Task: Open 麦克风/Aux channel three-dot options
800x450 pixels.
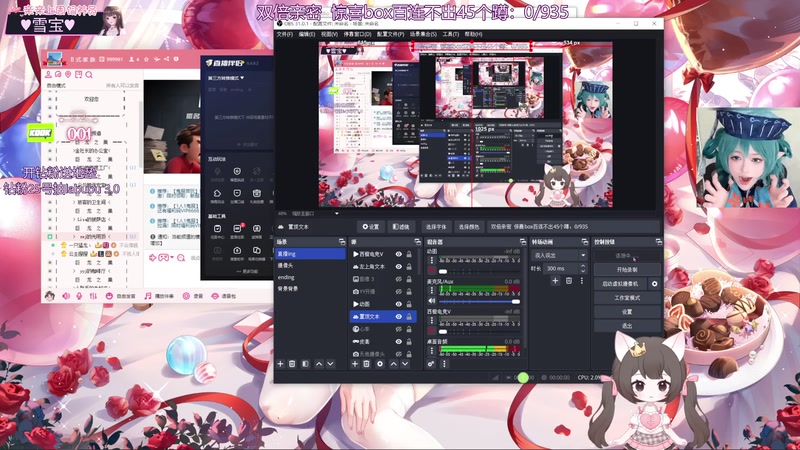Action: pos(432,290)
